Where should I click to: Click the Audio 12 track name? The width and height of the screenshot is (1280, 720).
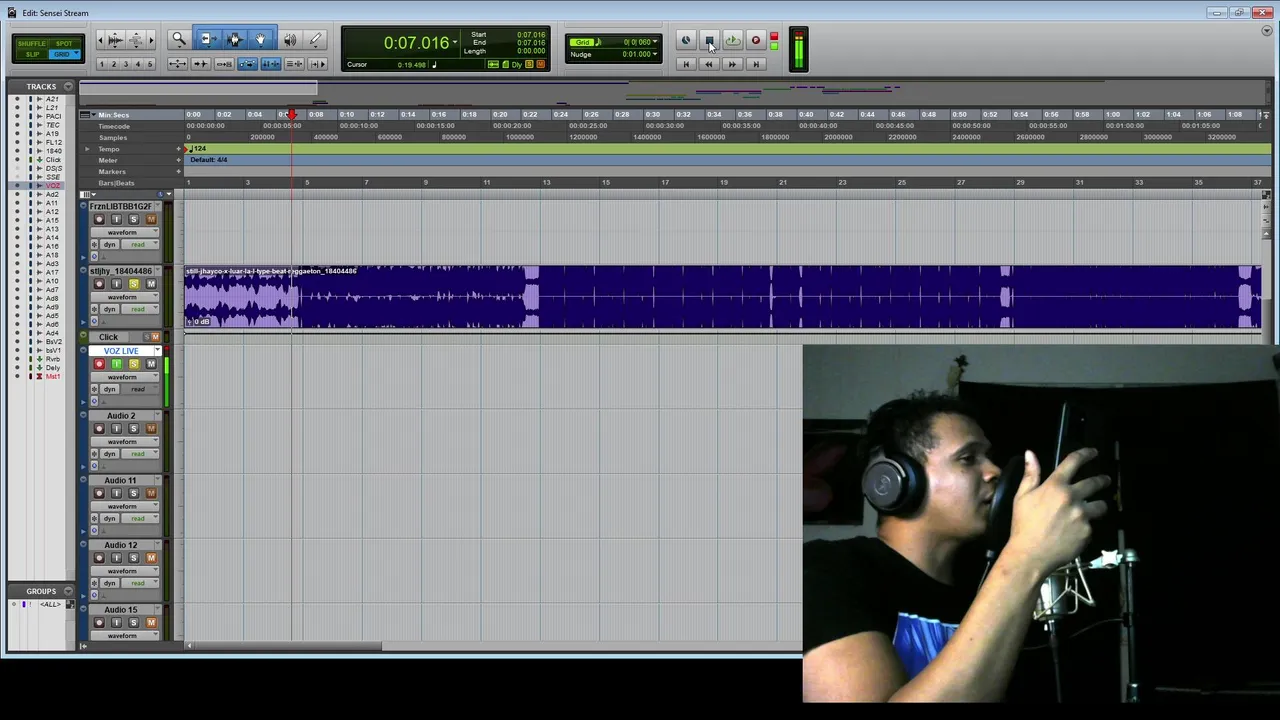[121, 545]
